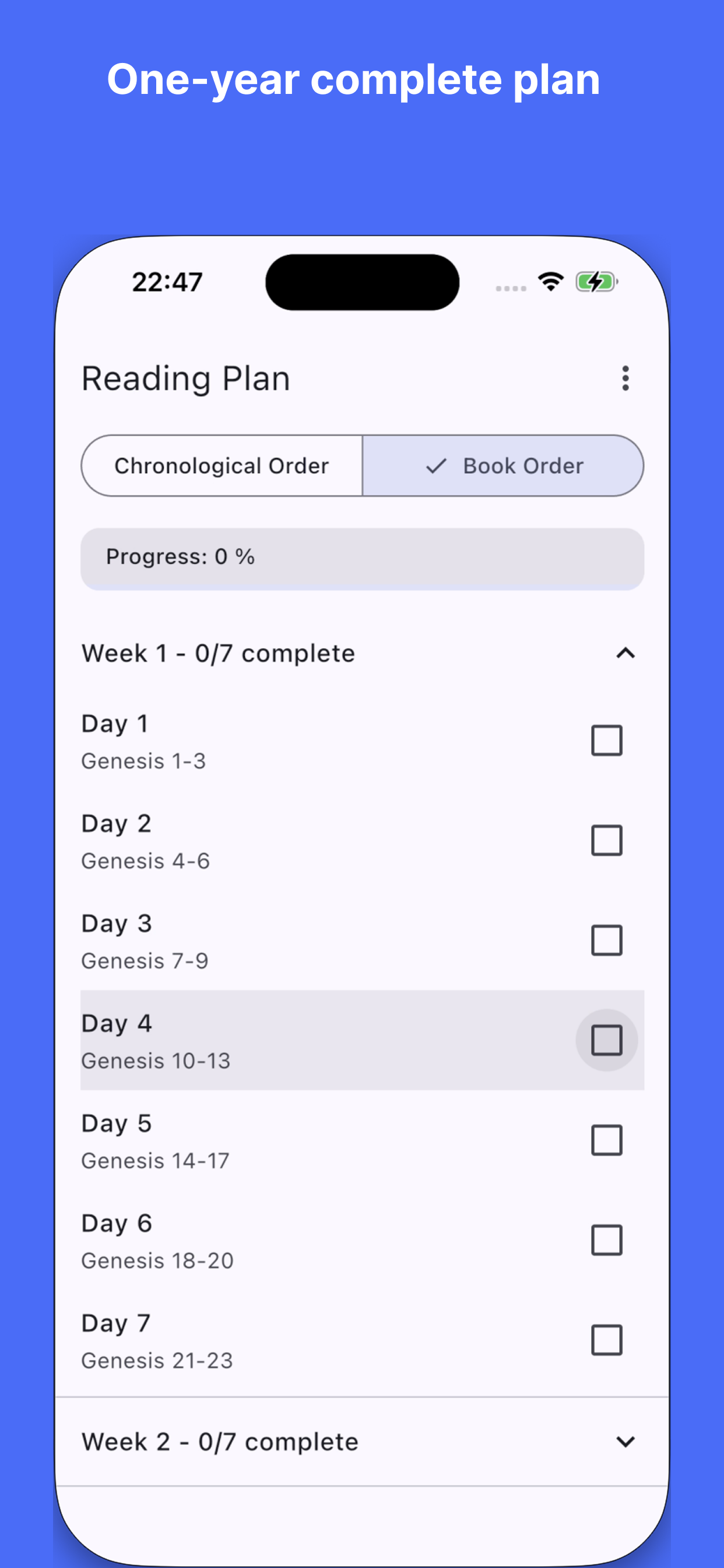Click the expand chevron on Week 2
This screenshot has height=1568, width=724.
click(x=624, y=1441)
